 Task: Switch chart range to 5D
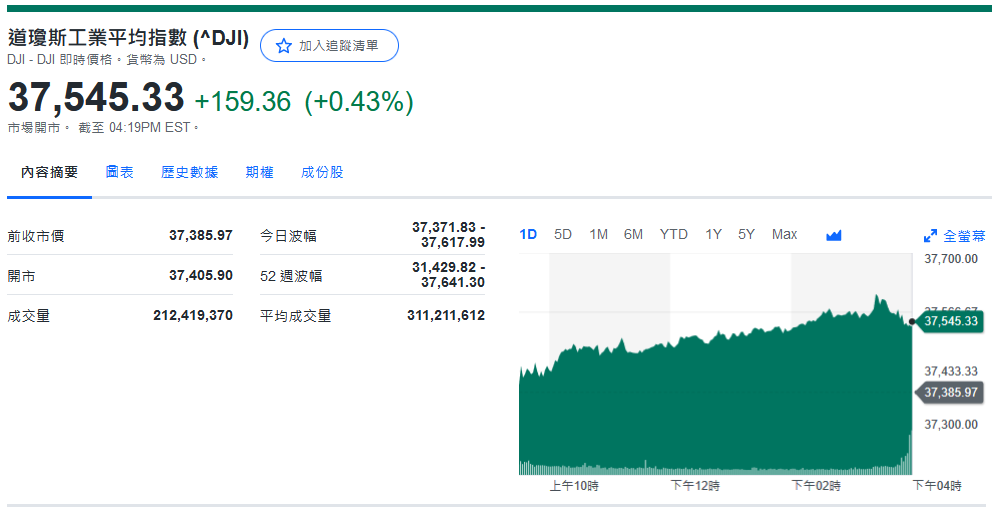click(x=563, y=234)
